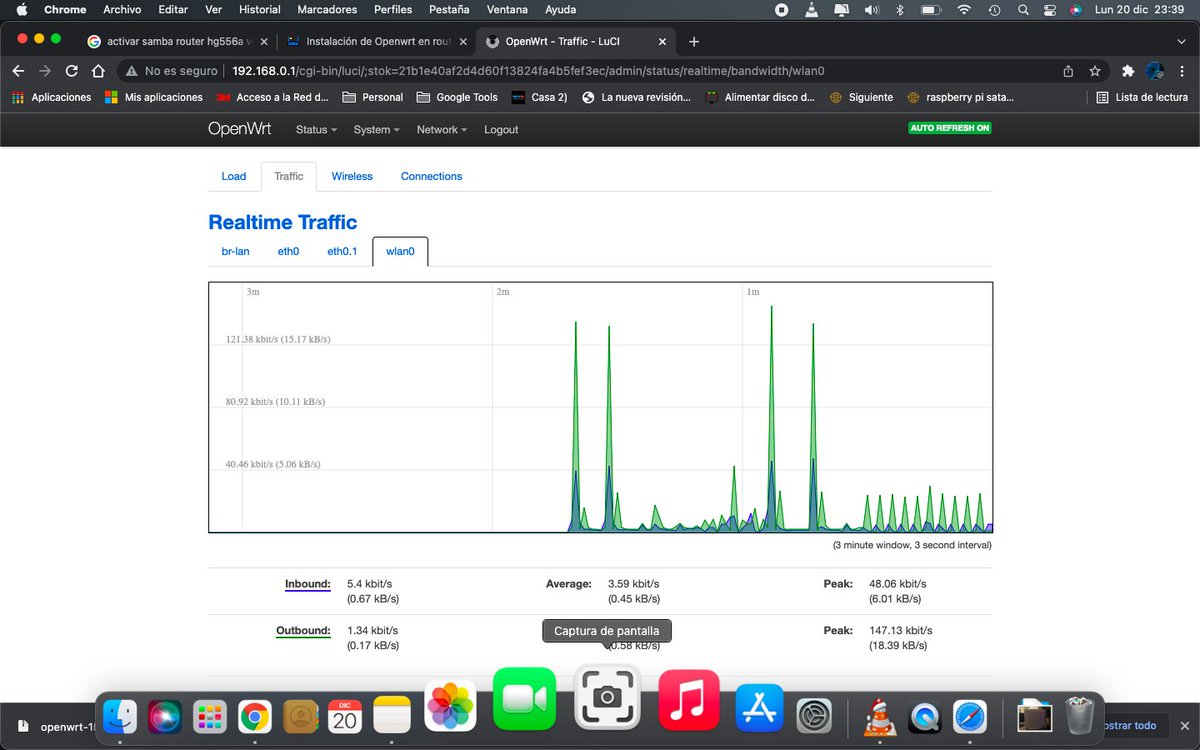1200x750 pixels.
Task: Open the Marcadores menu in menu bar
Action: coord(328,10)
